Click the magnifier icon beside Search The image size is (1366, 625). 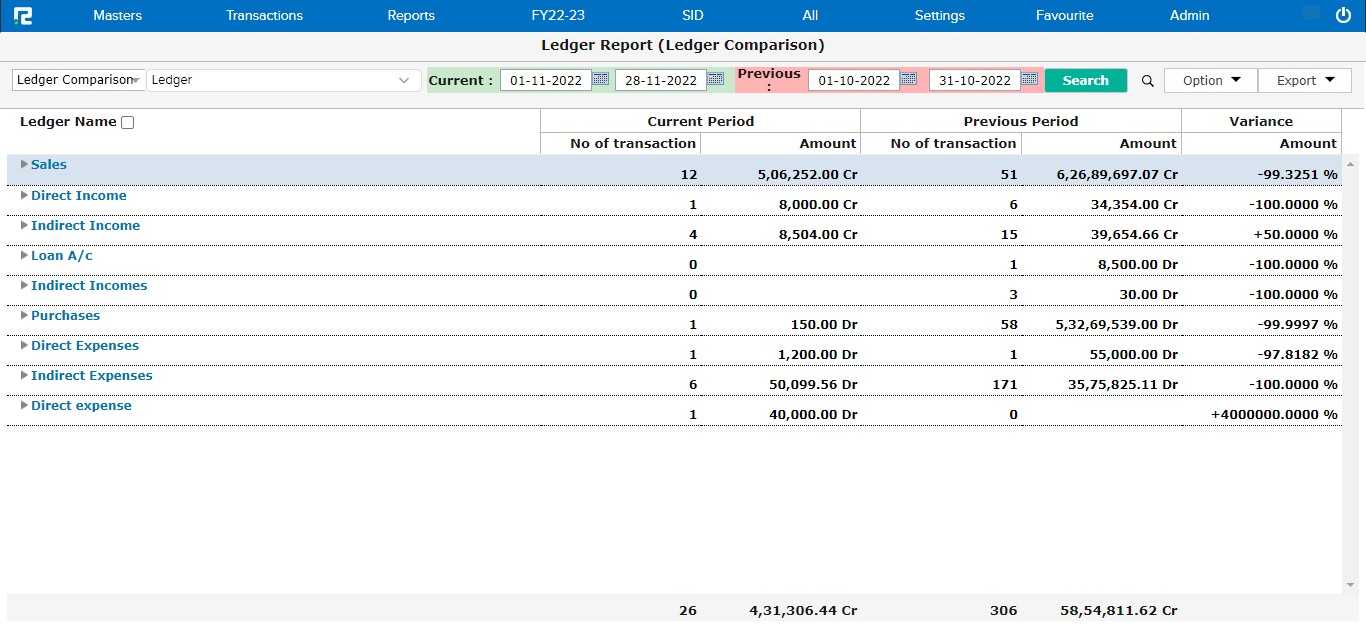pyautogui.click(x=1147, y=81)
